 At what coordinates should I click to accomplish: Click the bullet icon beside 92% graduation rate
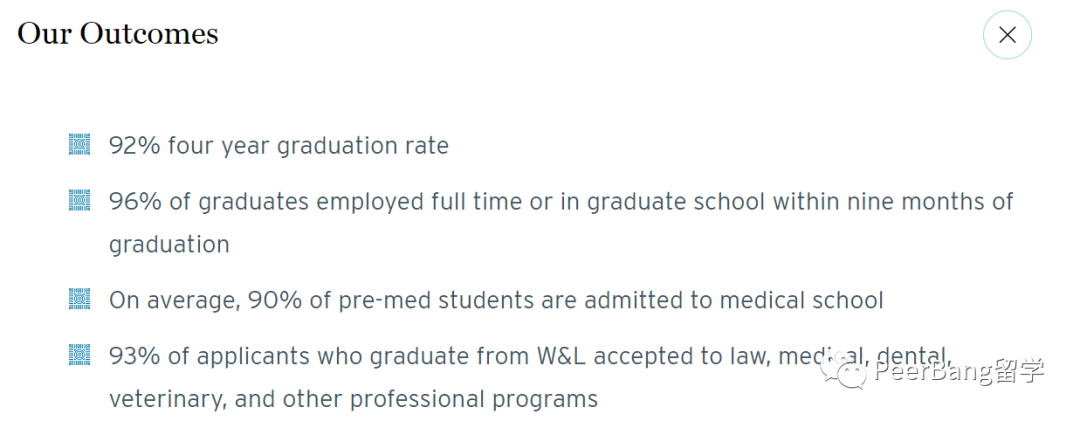click(79, 144)
